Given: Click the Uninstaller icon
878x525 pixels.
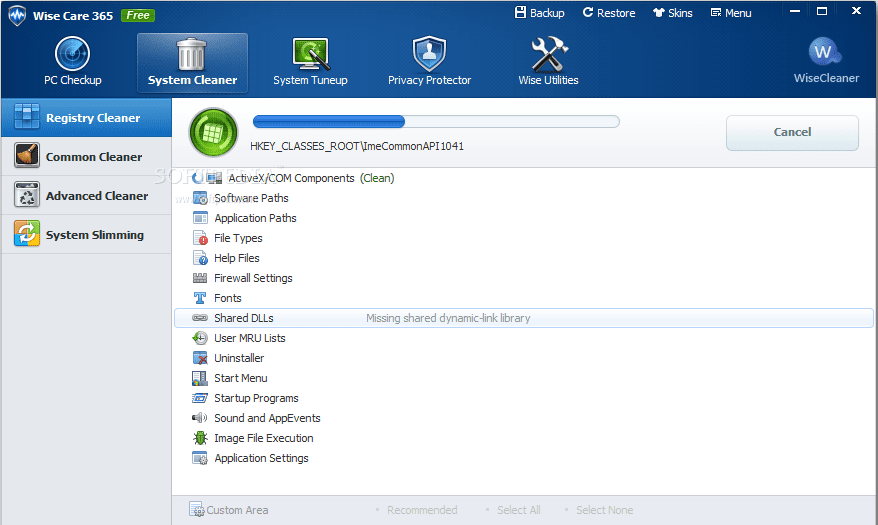Looking at the screenshot, I should tap(200, 358).
